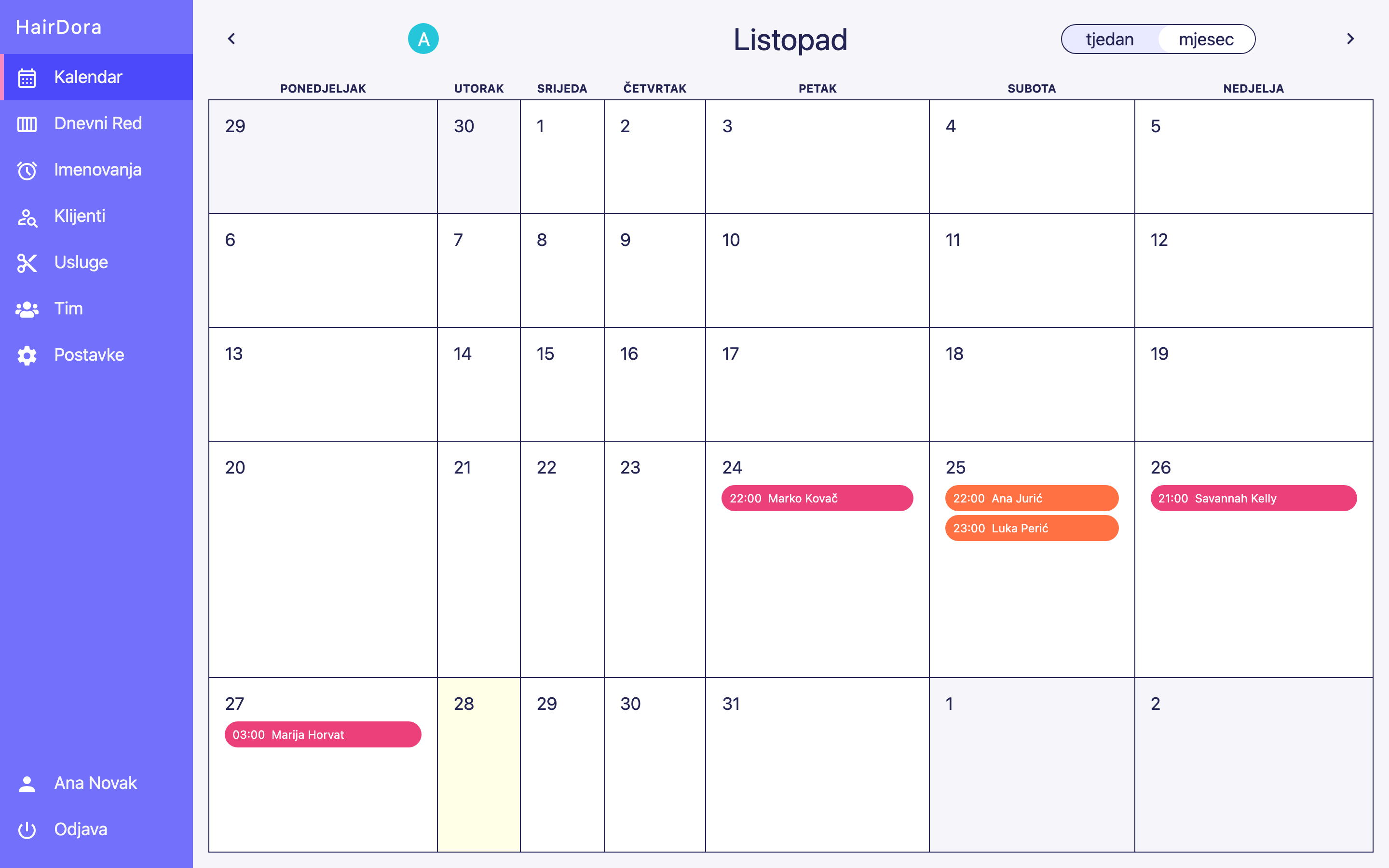Image resolution: width=1389 pixels, height=868 pixels.
Task: Click the Usluge scissors icon
Action: coord(27,263)
